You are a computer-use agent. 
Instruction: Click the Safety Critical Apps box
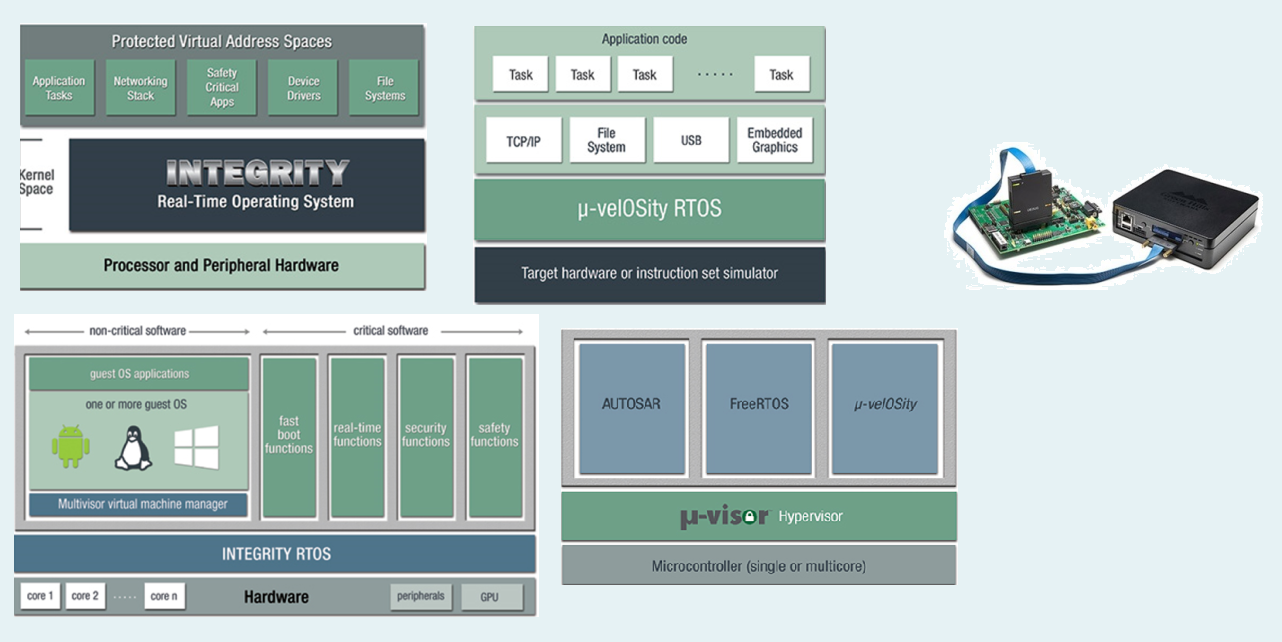click(x=222, y=88)
